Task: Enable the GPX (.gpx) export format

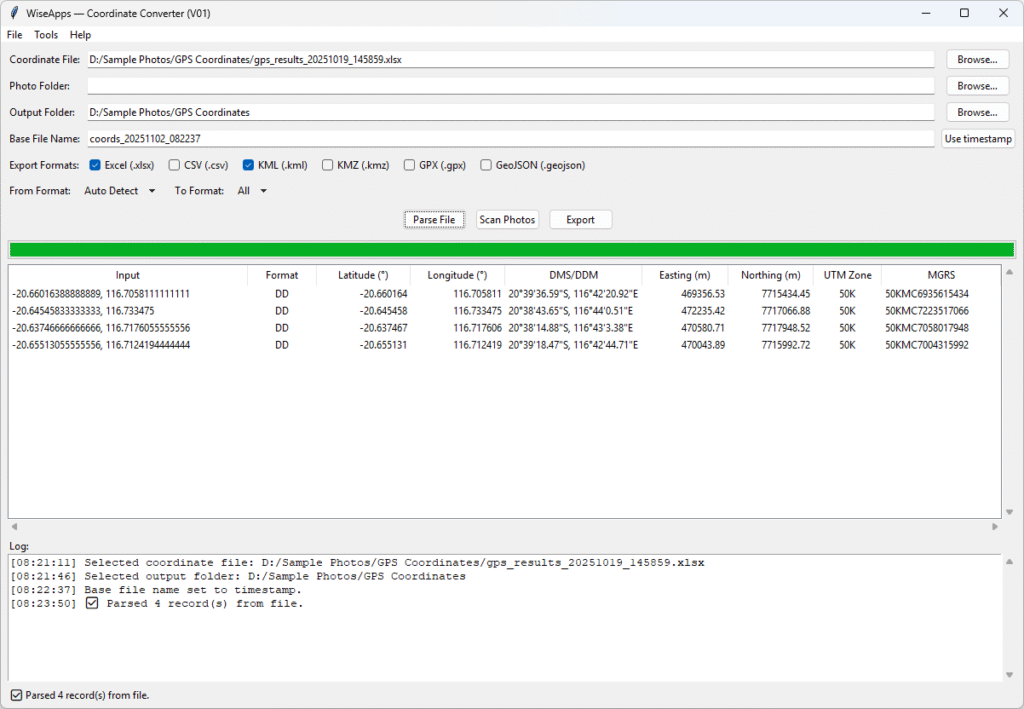Action: click(409, 165)
